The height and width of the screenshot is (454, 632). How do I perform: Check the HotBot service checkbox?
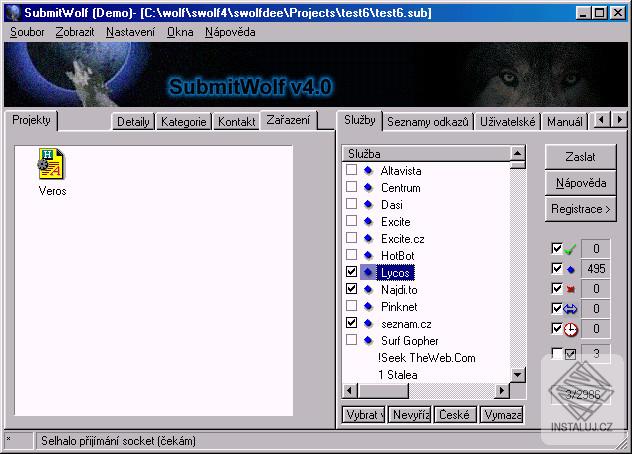351,254
